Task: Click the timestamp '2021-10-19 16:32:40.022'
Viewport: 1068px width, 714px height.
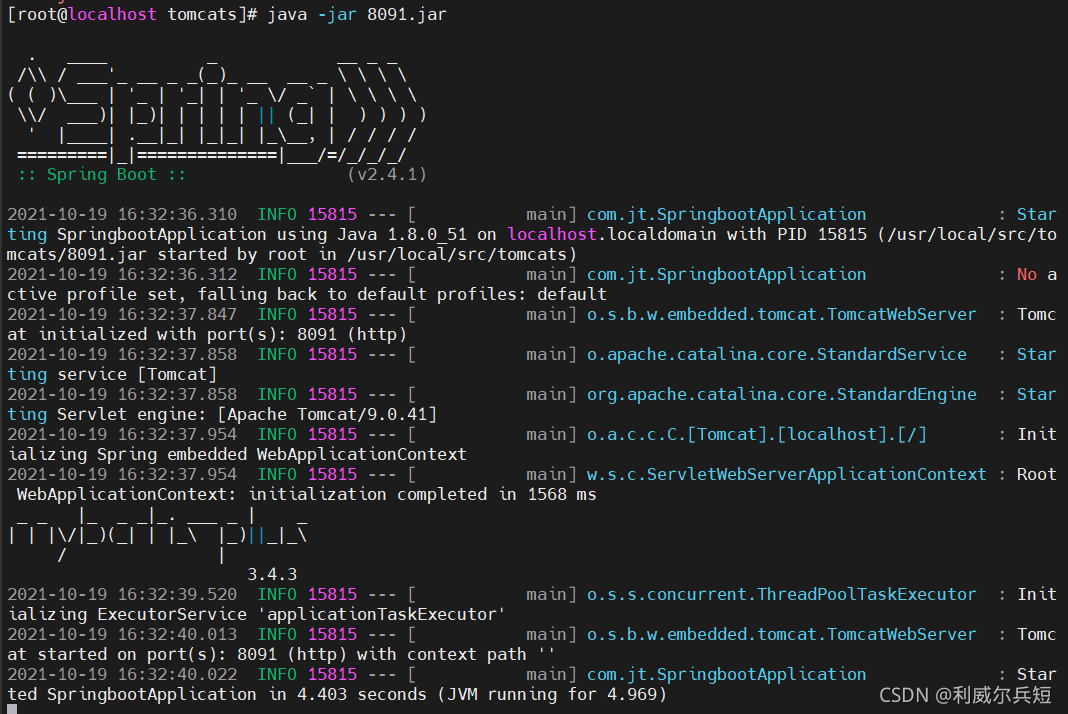Action: (122, 674)
